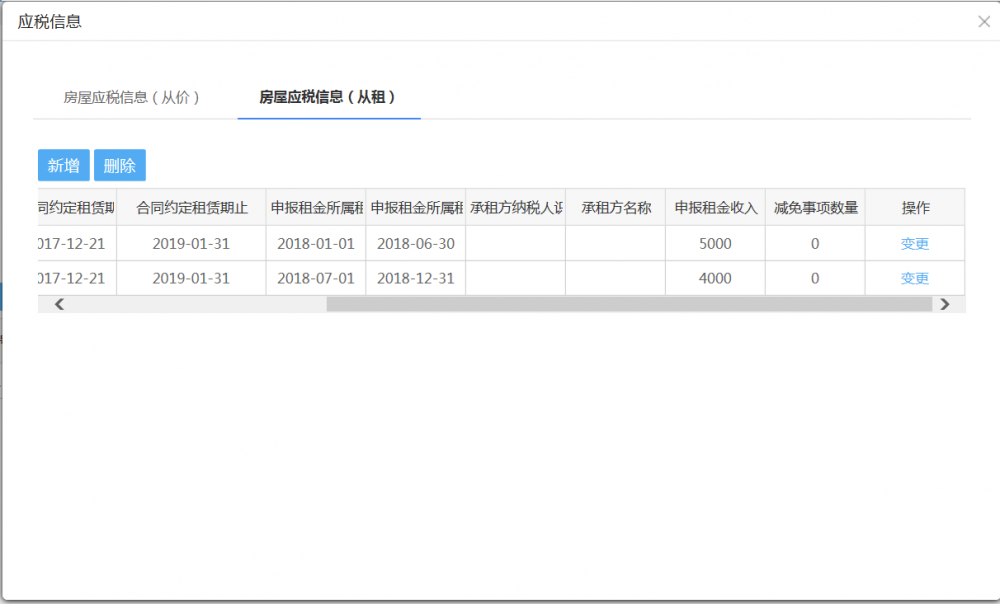Image resolution: width=1000 pixels, height=604 pixels.
Task: Click the 2018-06-30 date cell
Action: [415, 243]
